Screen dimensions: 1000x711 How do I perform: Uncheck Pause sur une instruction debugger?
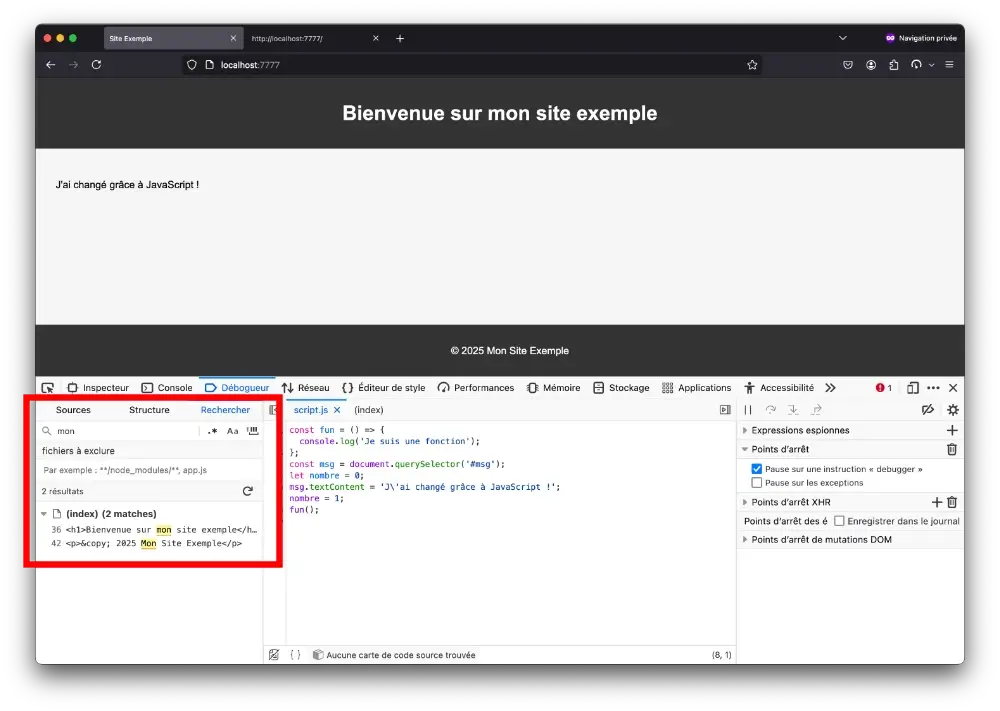(757, 469)
